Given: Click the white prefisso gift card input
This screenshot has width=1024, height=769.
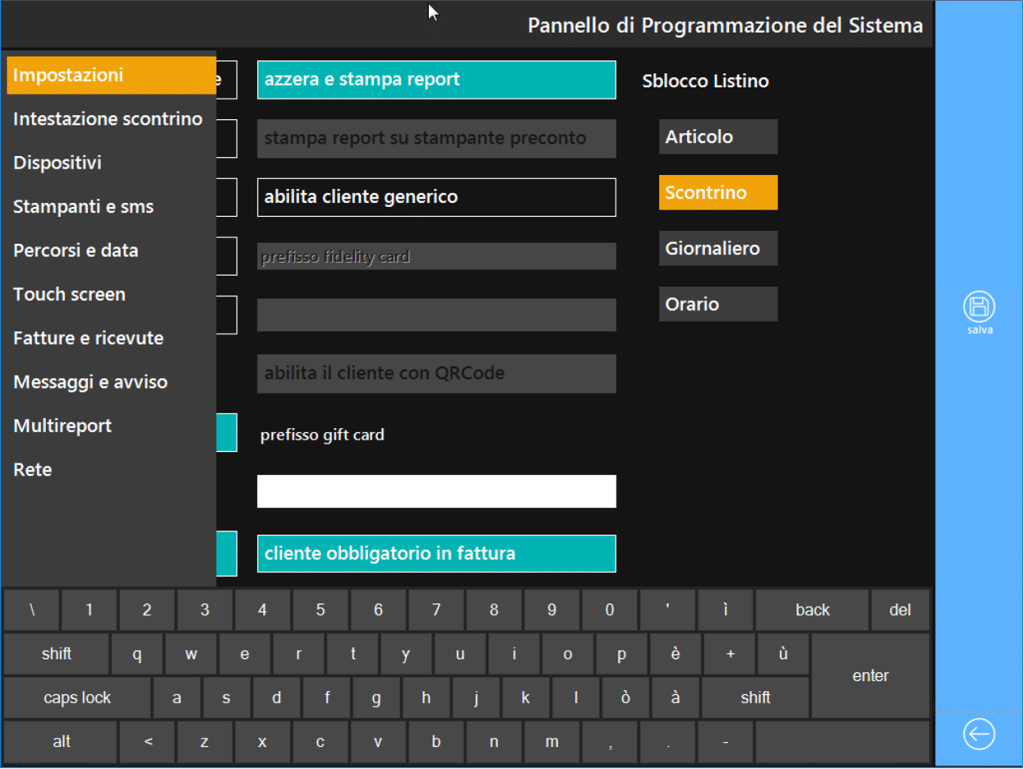Looking at the screenshot, I should (x=436, y=492).
